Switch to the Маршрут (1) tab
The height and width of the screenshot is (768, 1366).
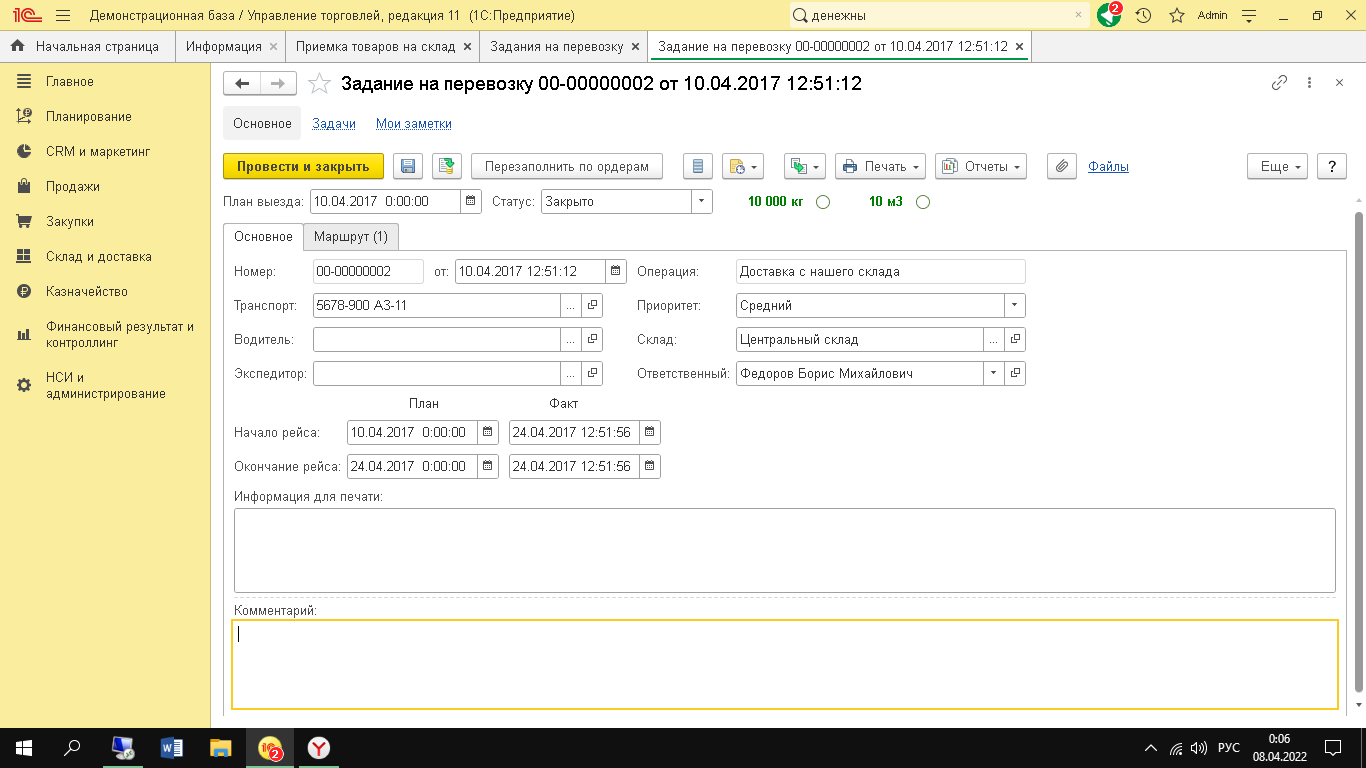pyautogui.click(x=350, y=237)
